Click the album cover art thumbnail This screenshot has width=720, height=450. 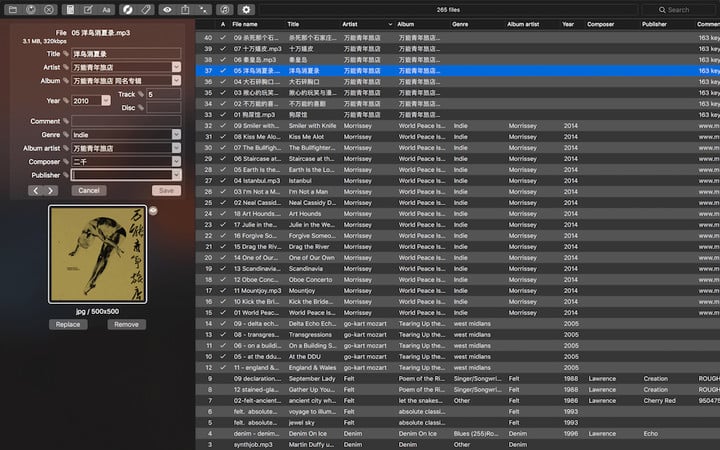[97, 254]
